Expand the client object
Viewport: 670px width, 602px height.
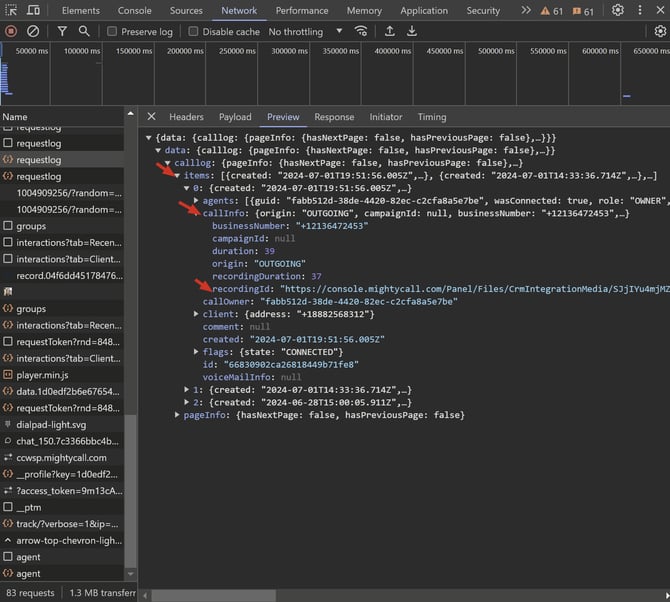pos(196,314)
